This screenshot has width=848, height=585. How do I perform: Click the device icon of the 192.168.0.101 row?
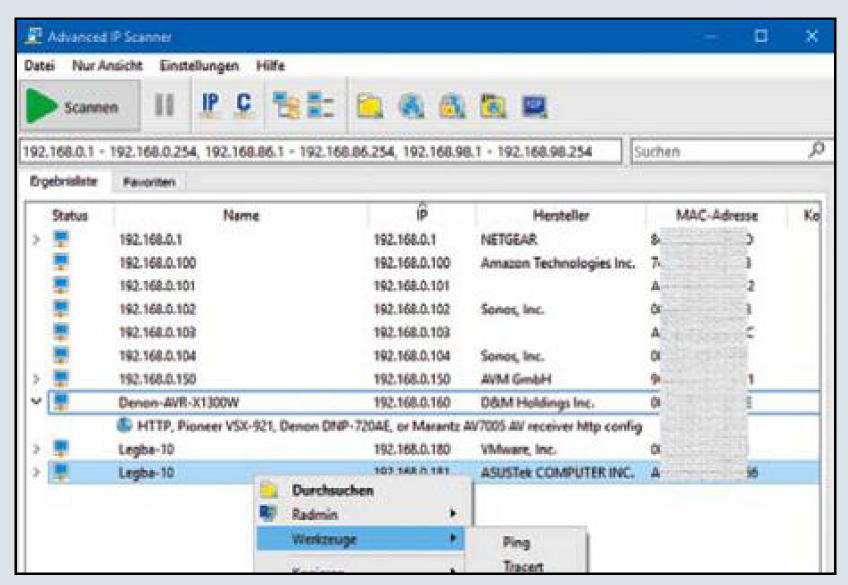61,285
